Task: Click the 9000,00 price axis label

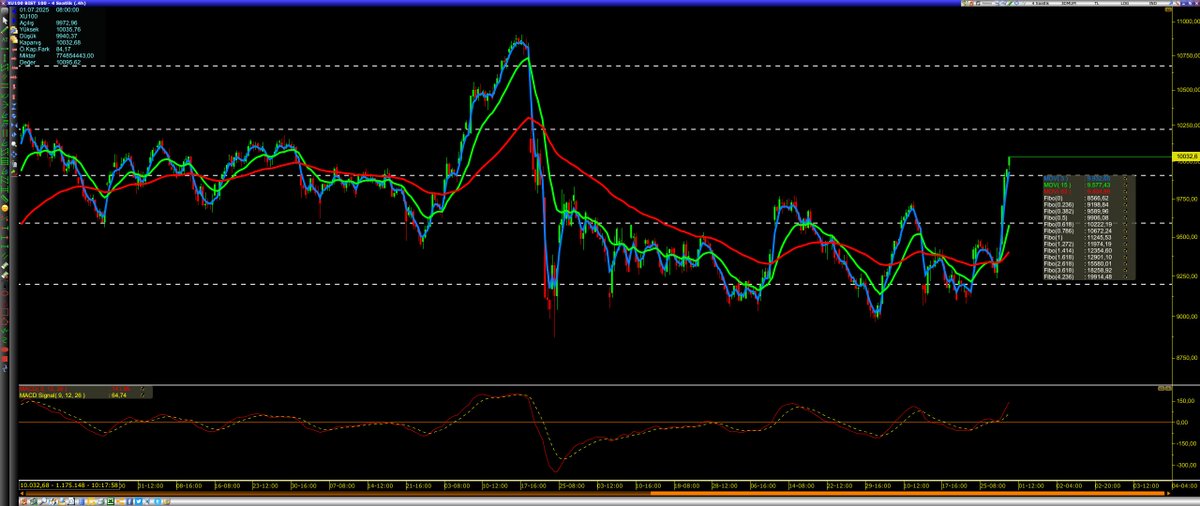Action: point(1188,316)
